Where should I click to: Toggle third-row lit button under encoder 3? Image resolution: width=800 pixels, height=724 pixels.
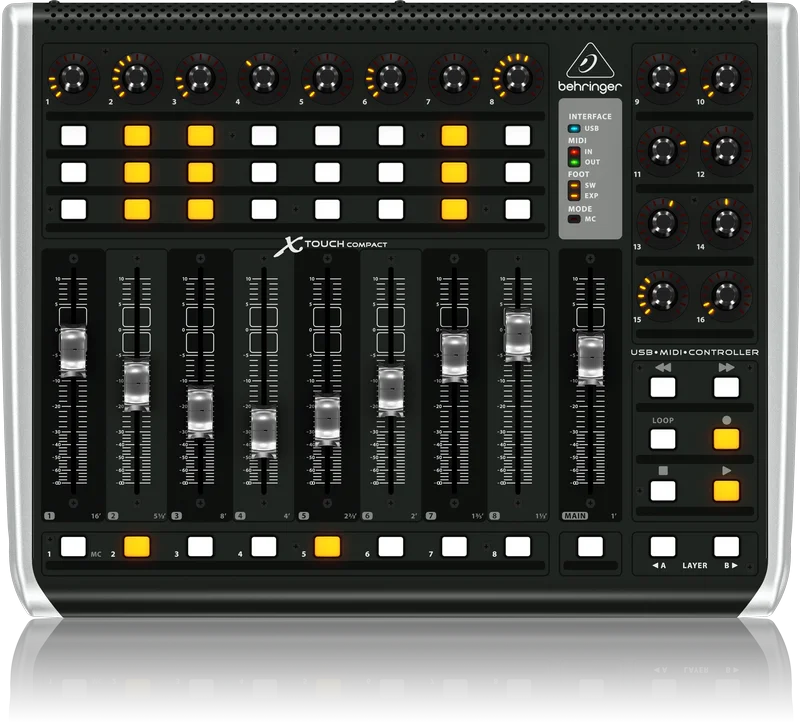click(201, 209)
